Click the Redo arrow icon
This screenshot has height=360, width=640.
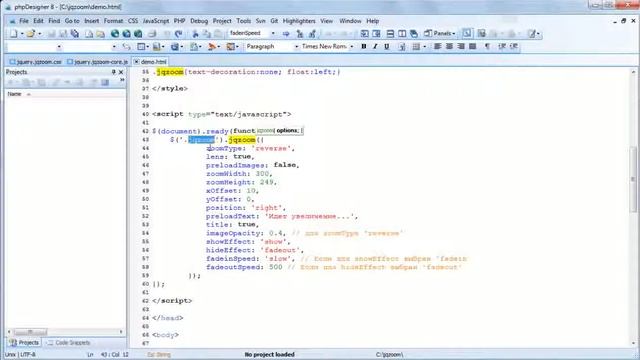(178, 33)
